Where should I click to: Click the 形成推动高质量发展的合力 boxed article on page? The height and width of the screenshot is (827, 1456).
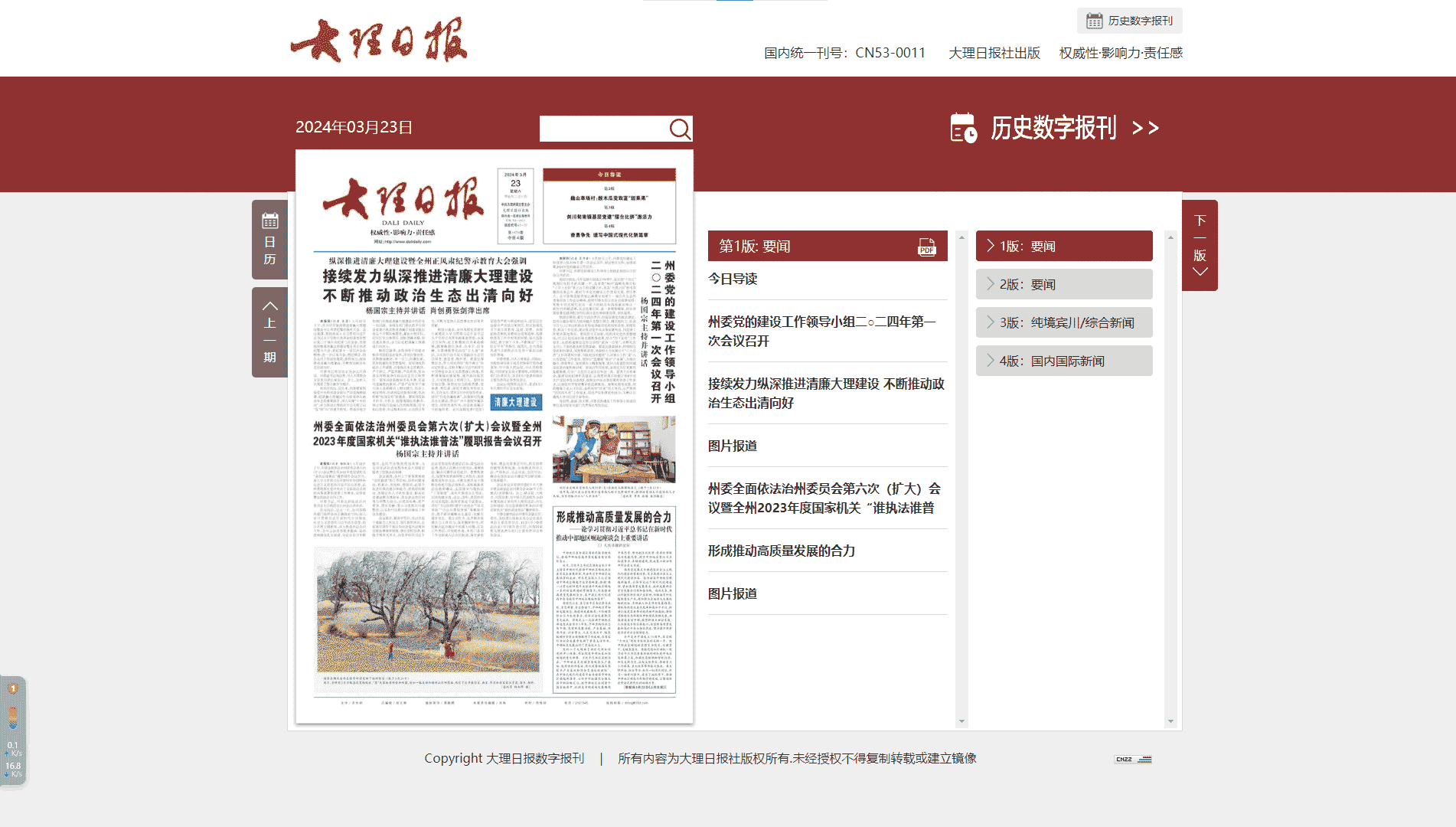tap(614, 599)
